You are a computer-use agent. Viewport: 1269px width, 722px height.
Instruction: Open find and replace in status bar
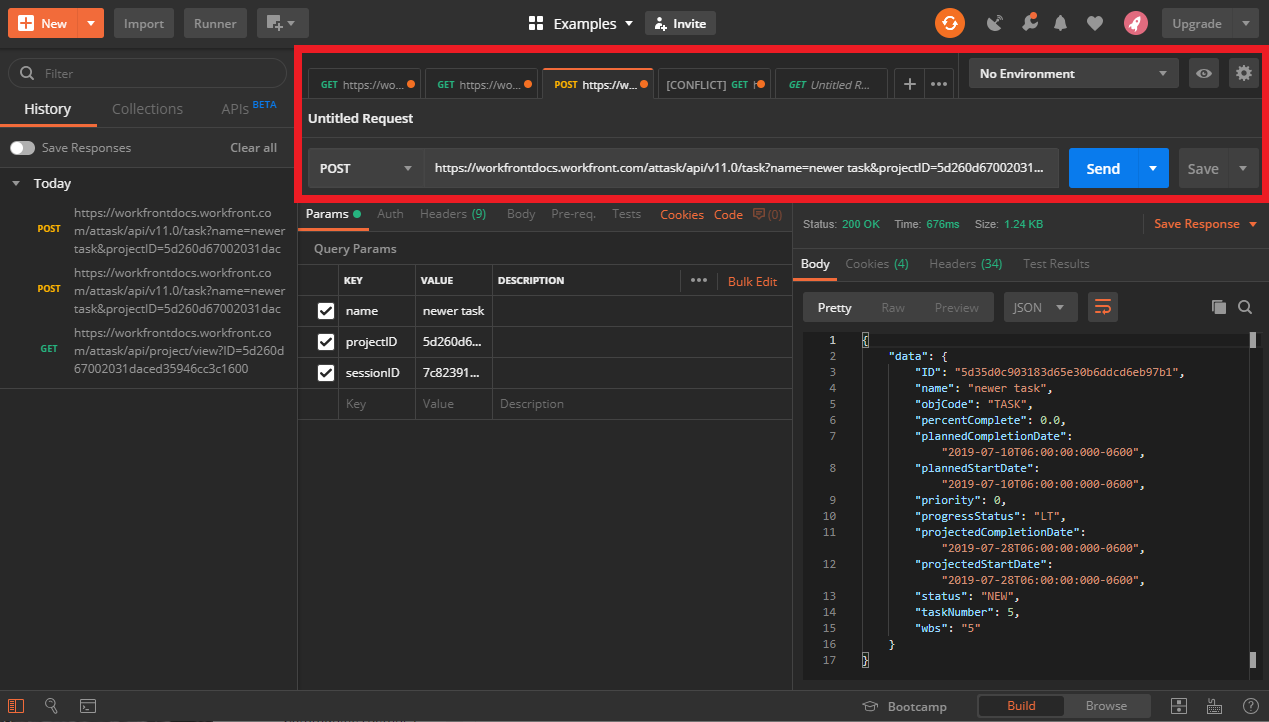[52, 706]
